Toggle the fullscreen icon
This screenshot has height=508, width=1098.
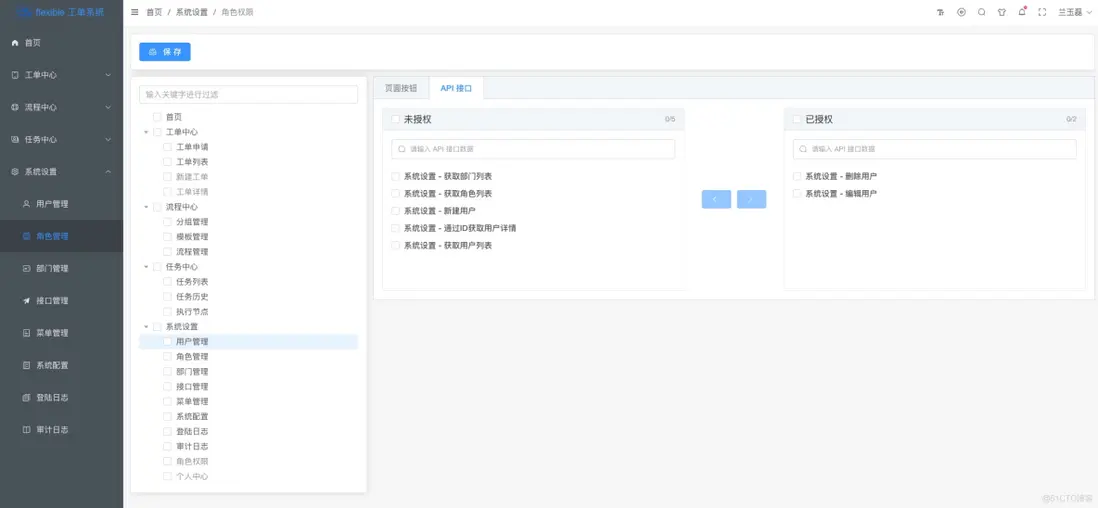(x=1042, y=12)
